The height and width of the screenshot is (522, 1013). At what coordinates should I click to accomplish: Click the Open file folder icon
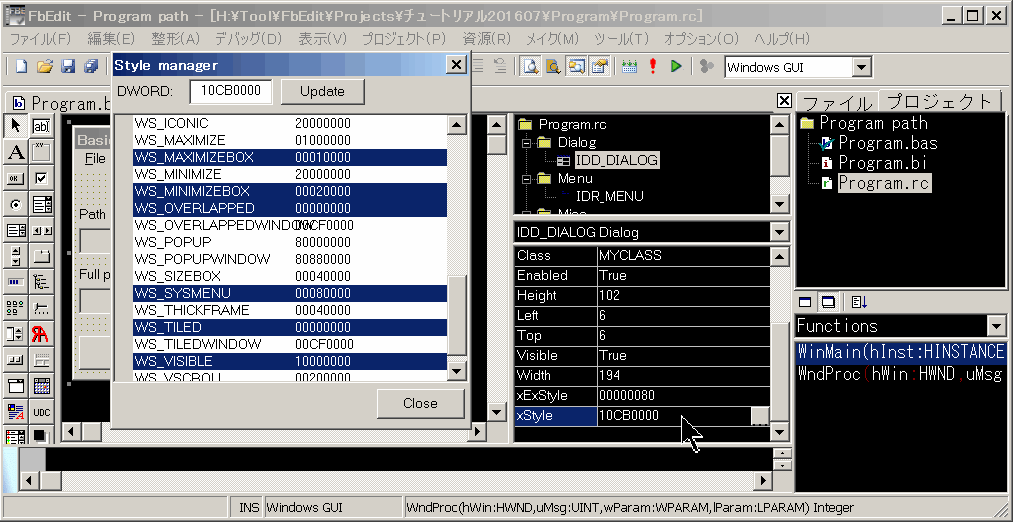point(45,67)
